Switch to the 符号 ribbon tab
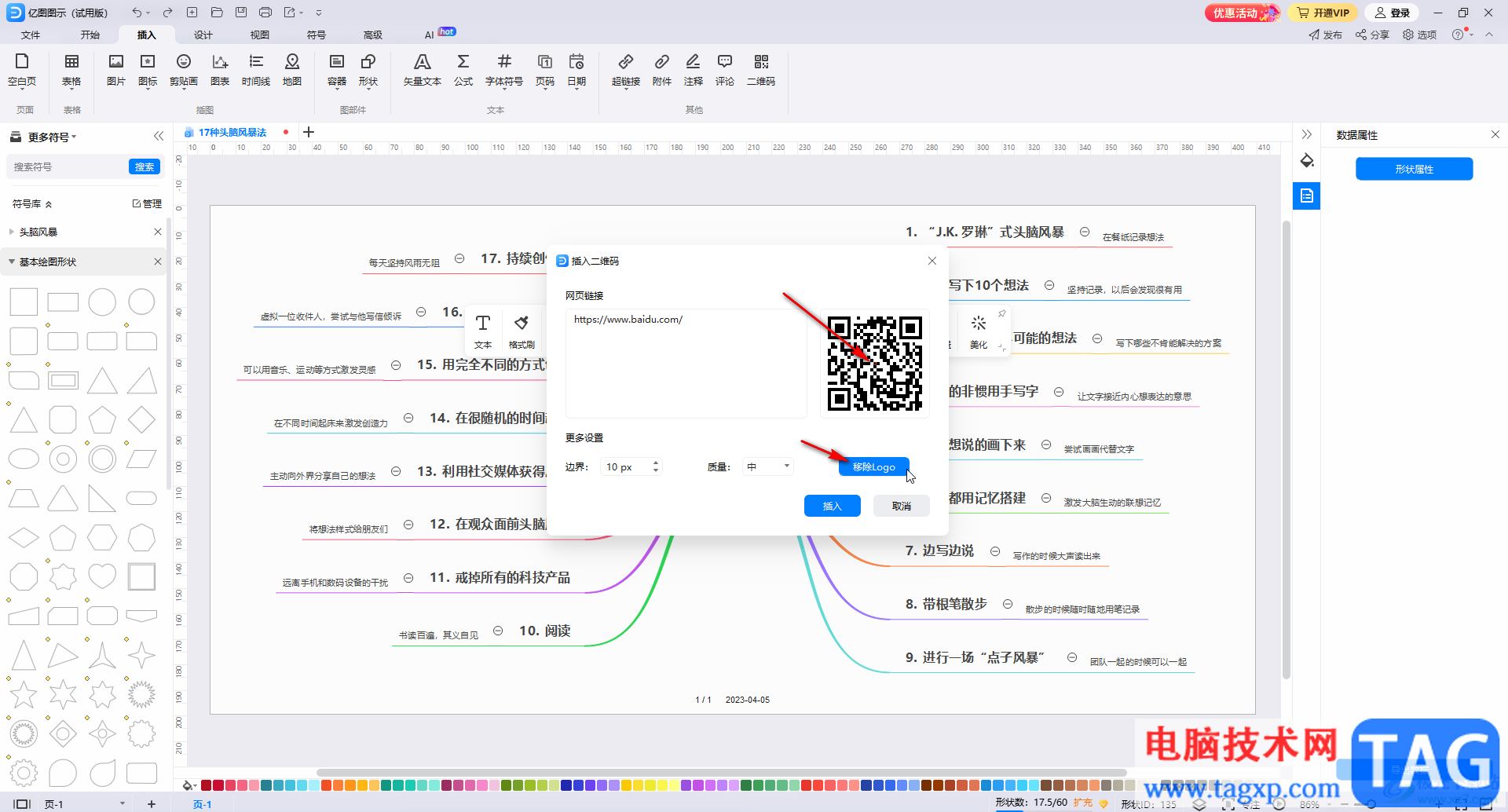Screen dimensions: 1508x812 pyautogui.click(x=317, y=35)
